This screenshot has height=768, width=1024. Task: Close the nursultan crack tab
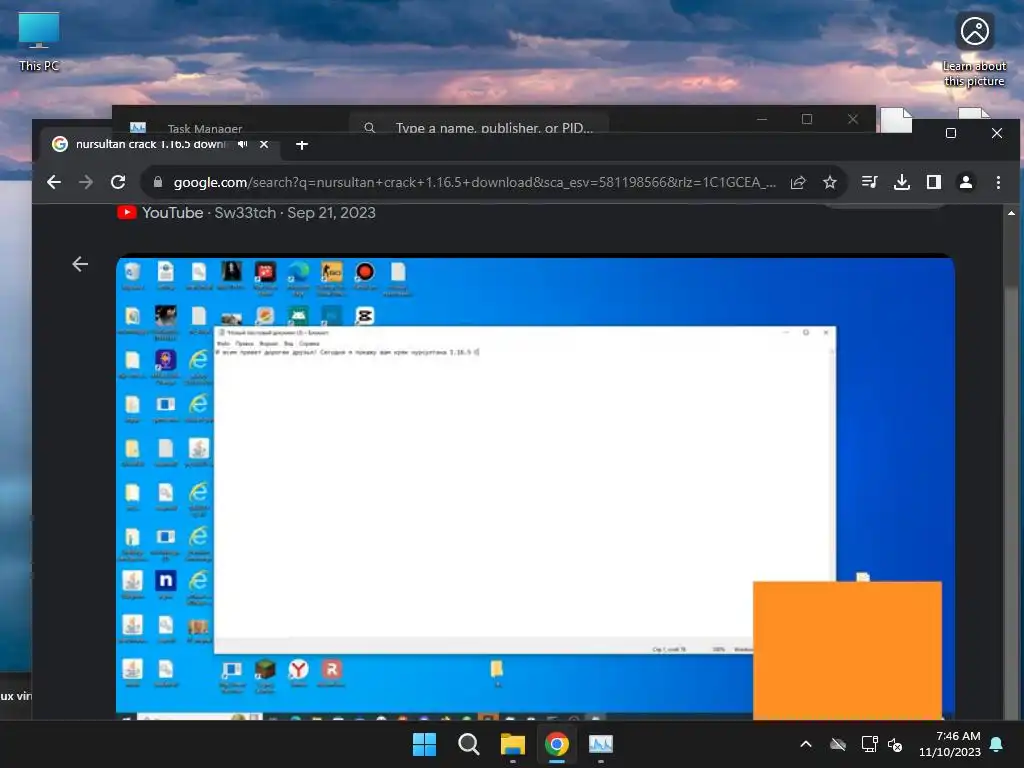264,144
